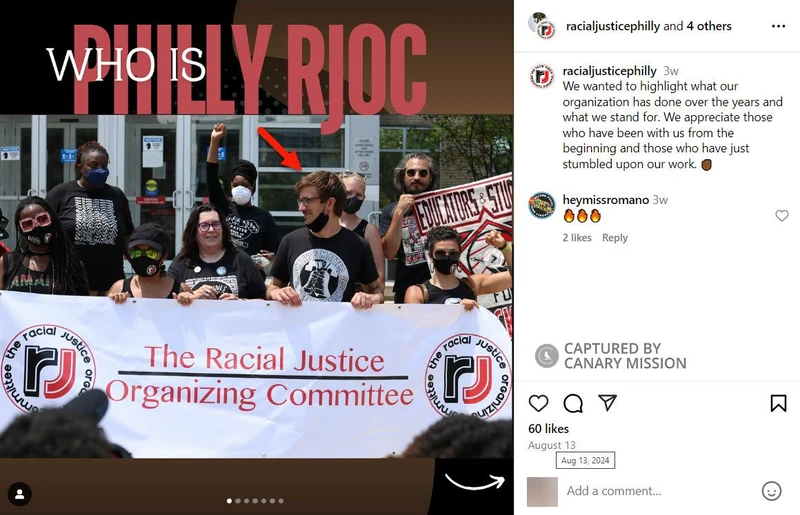
Task: Reply to heymissromano's comment
Action: [x=615, y=238]
